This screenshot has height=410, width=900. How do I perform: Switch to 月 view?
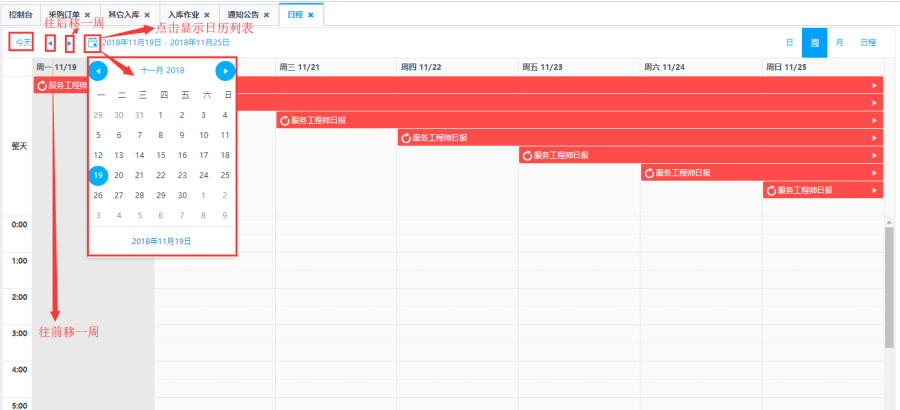pos(838,42)
